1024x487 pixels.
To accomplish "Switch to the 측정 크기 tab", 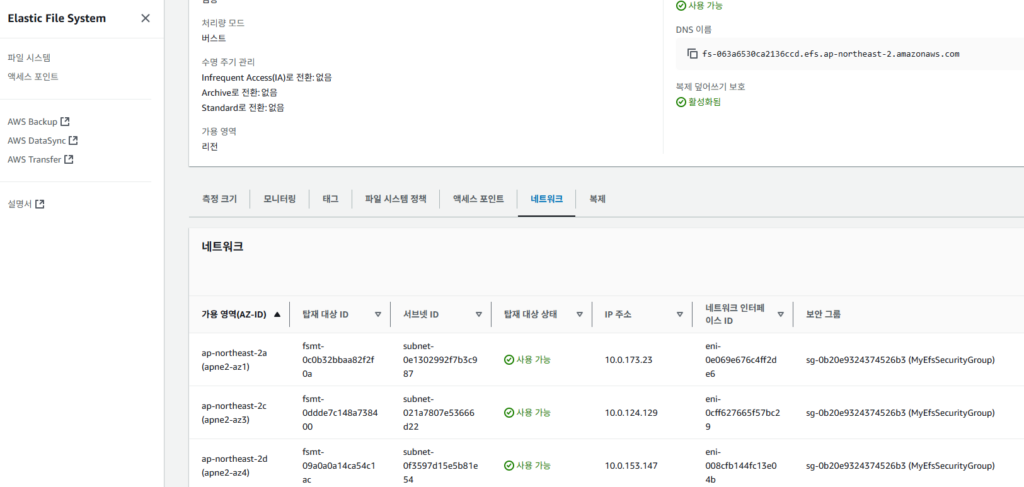I will (x=219, y=199).
